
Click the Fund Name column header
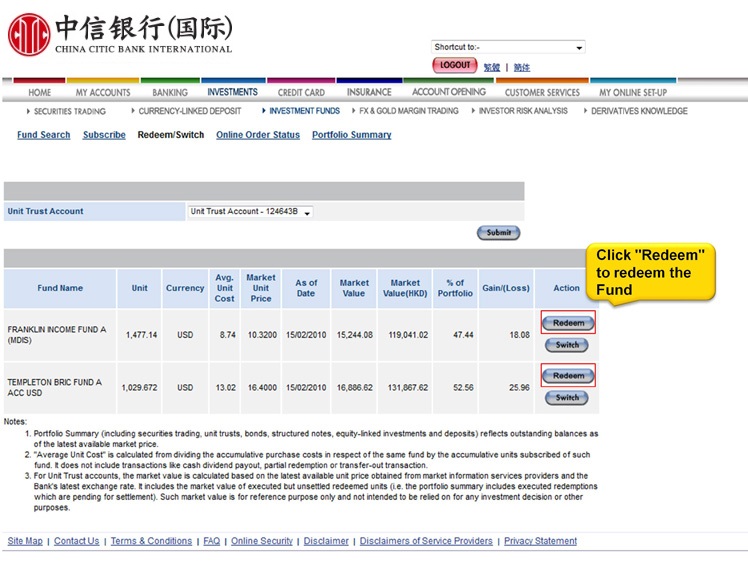coord(60,288)
